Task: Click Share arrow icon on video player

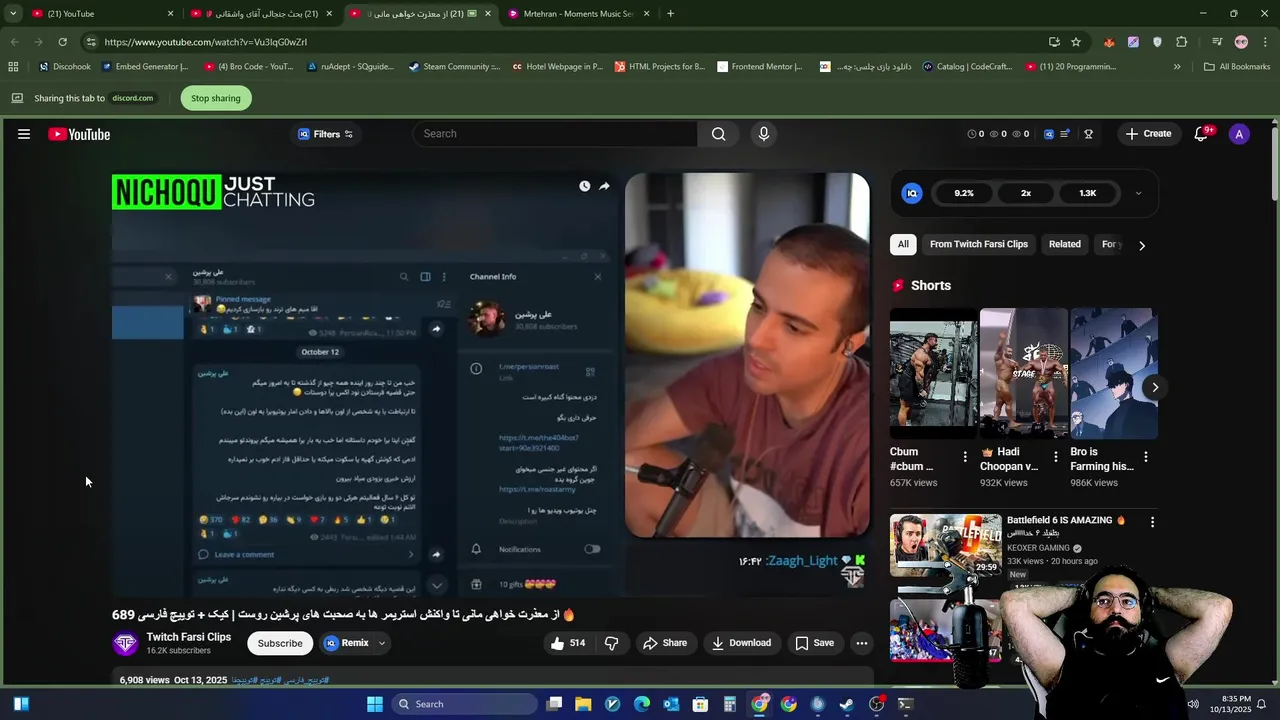Action: coord(604,186)
